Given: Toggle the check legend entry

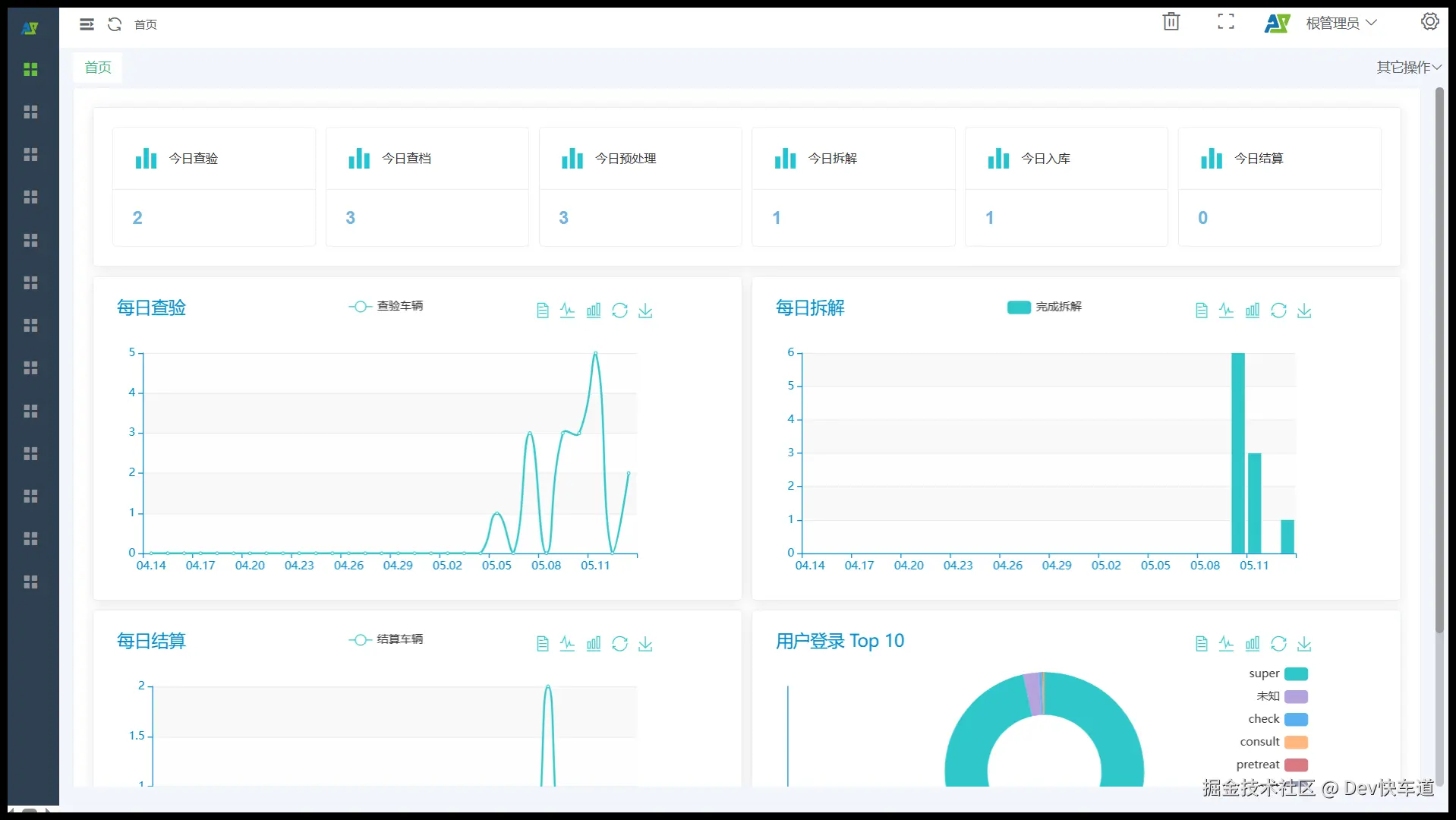Looking at the screenshot, I should (x=1278, y=719).
